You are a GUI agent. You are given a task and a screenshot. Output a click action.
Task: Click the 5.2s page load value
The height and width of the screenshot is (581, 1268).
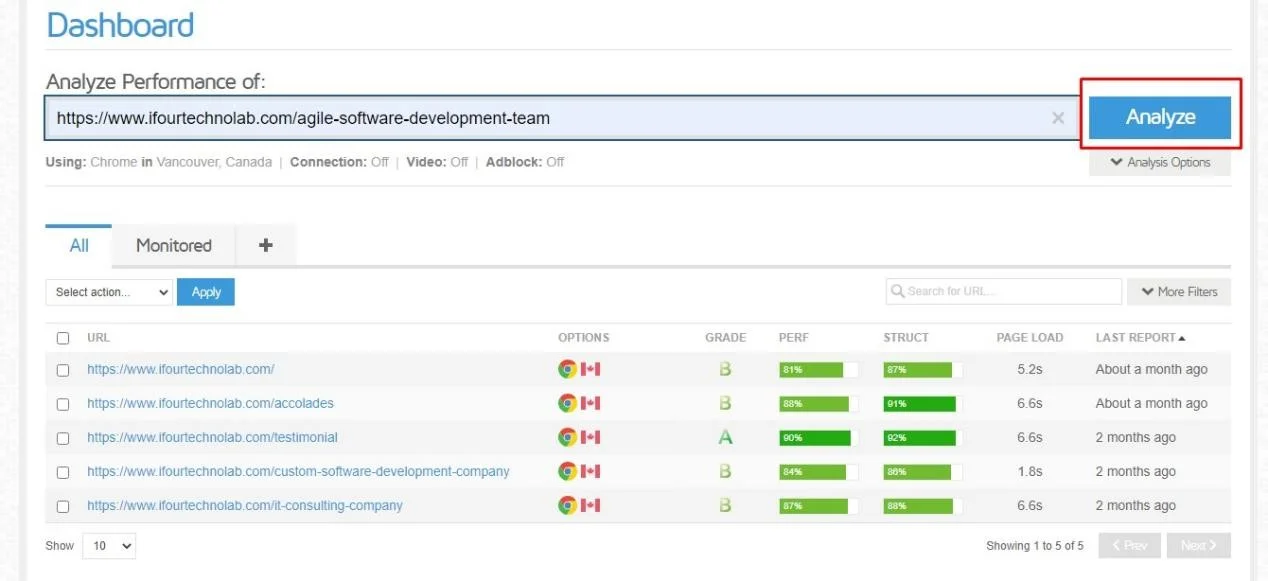coord(1030,369)
